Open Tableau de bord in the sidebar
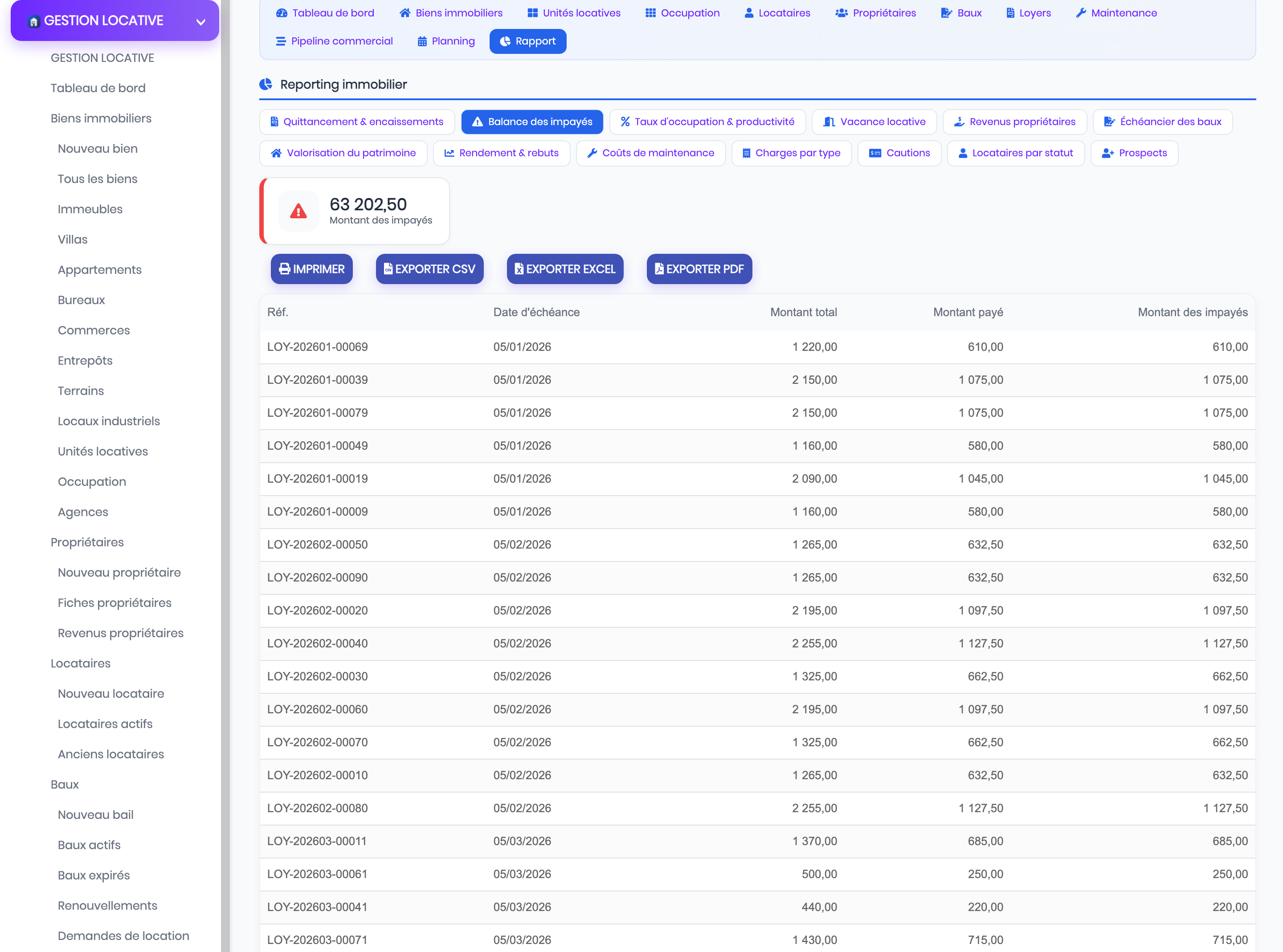 [98, 88]
